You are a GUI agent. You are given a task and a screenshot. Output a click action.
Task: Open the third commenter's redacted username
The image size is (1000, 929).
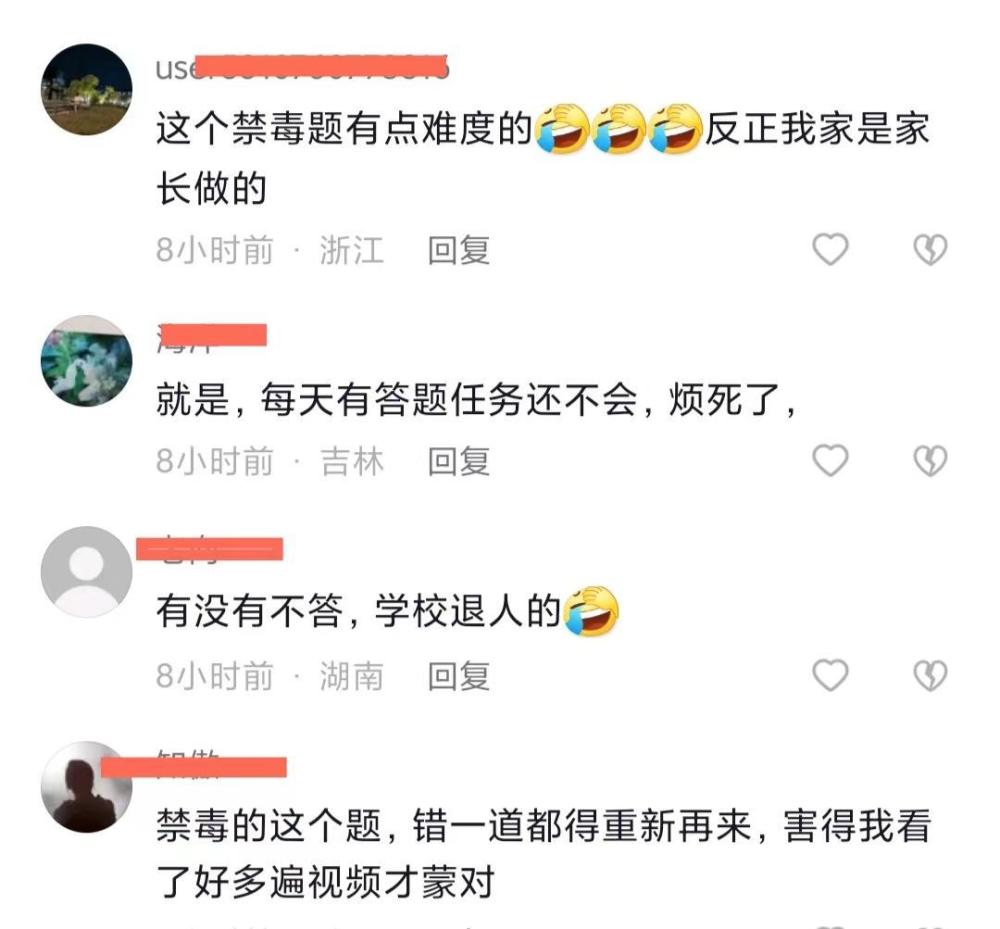pyautogui.click(x=210, y=550)
